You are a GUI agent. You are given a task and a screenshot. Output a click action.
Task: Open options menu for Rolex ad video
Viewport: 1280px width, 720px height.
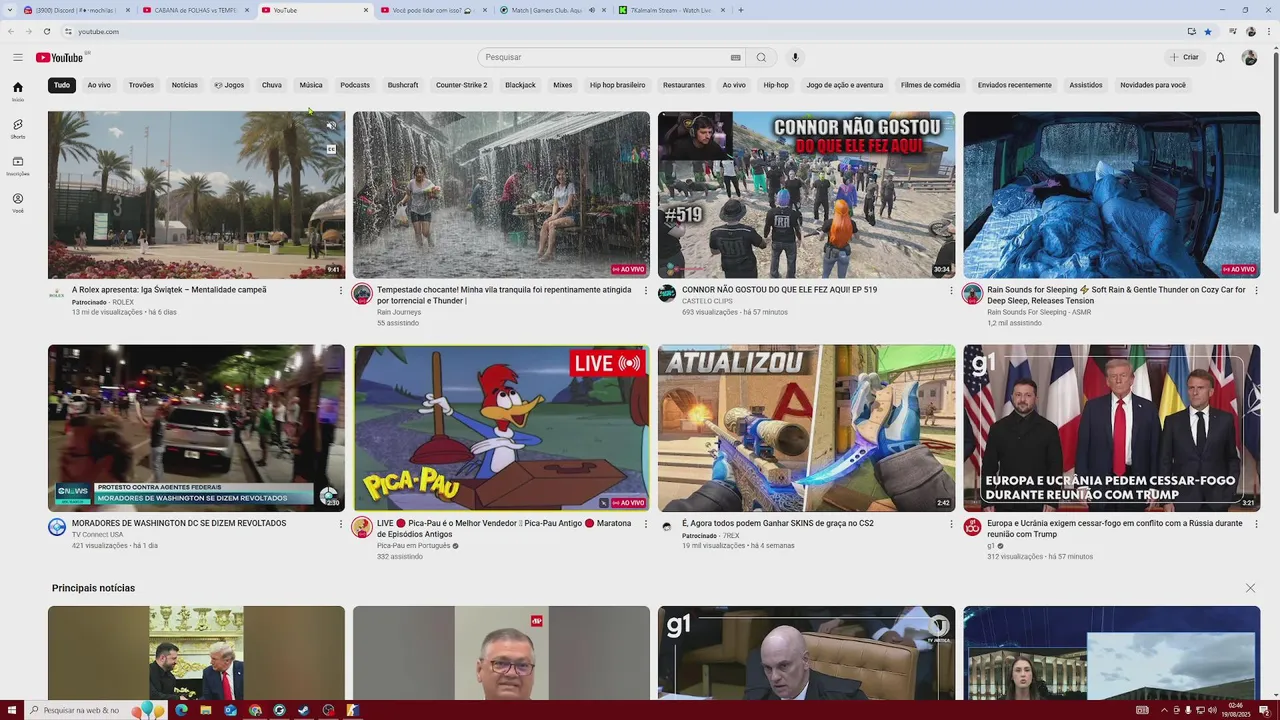click(x=340, y=291)
